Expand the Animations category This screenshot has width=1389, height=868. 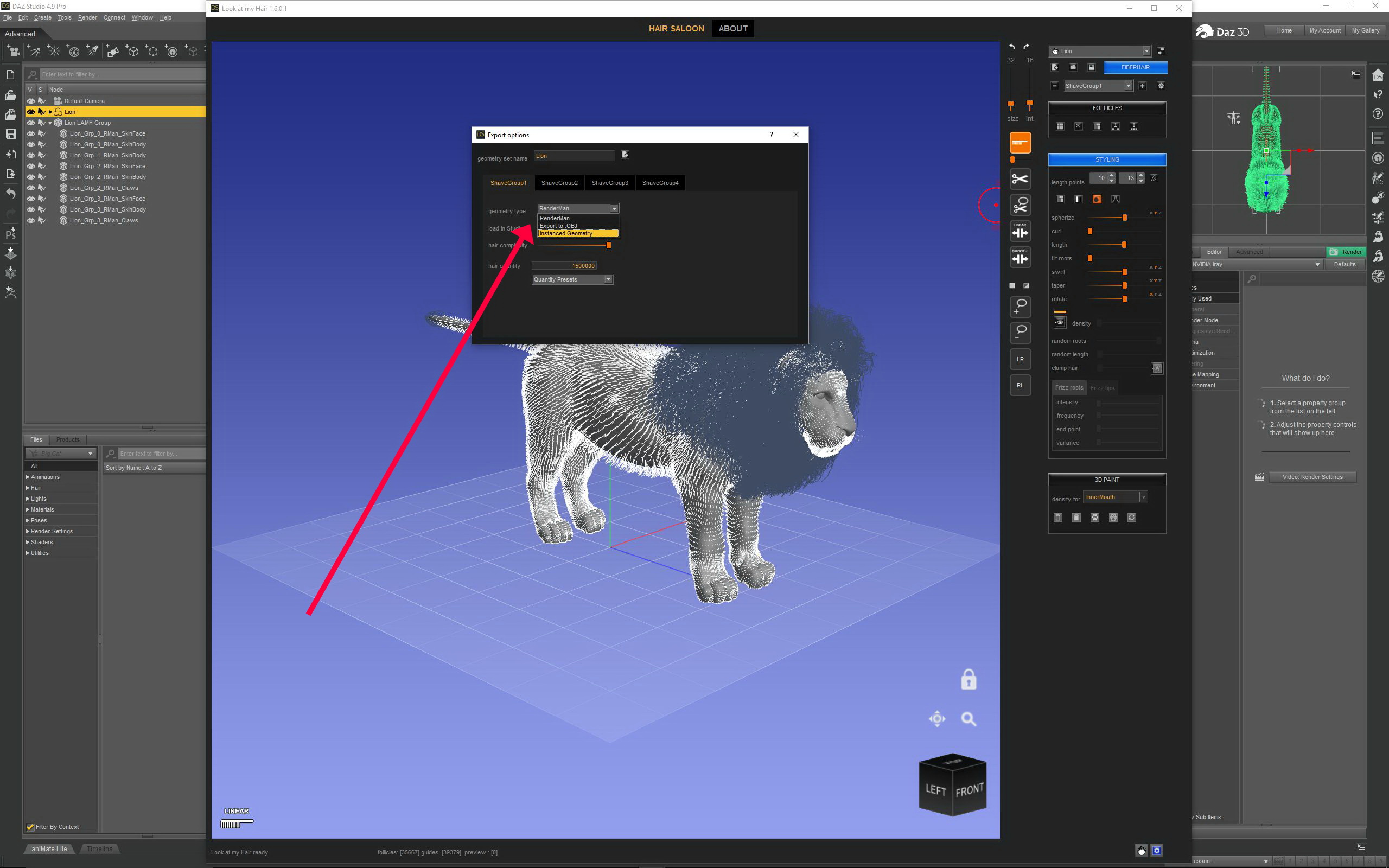[28, 477]
